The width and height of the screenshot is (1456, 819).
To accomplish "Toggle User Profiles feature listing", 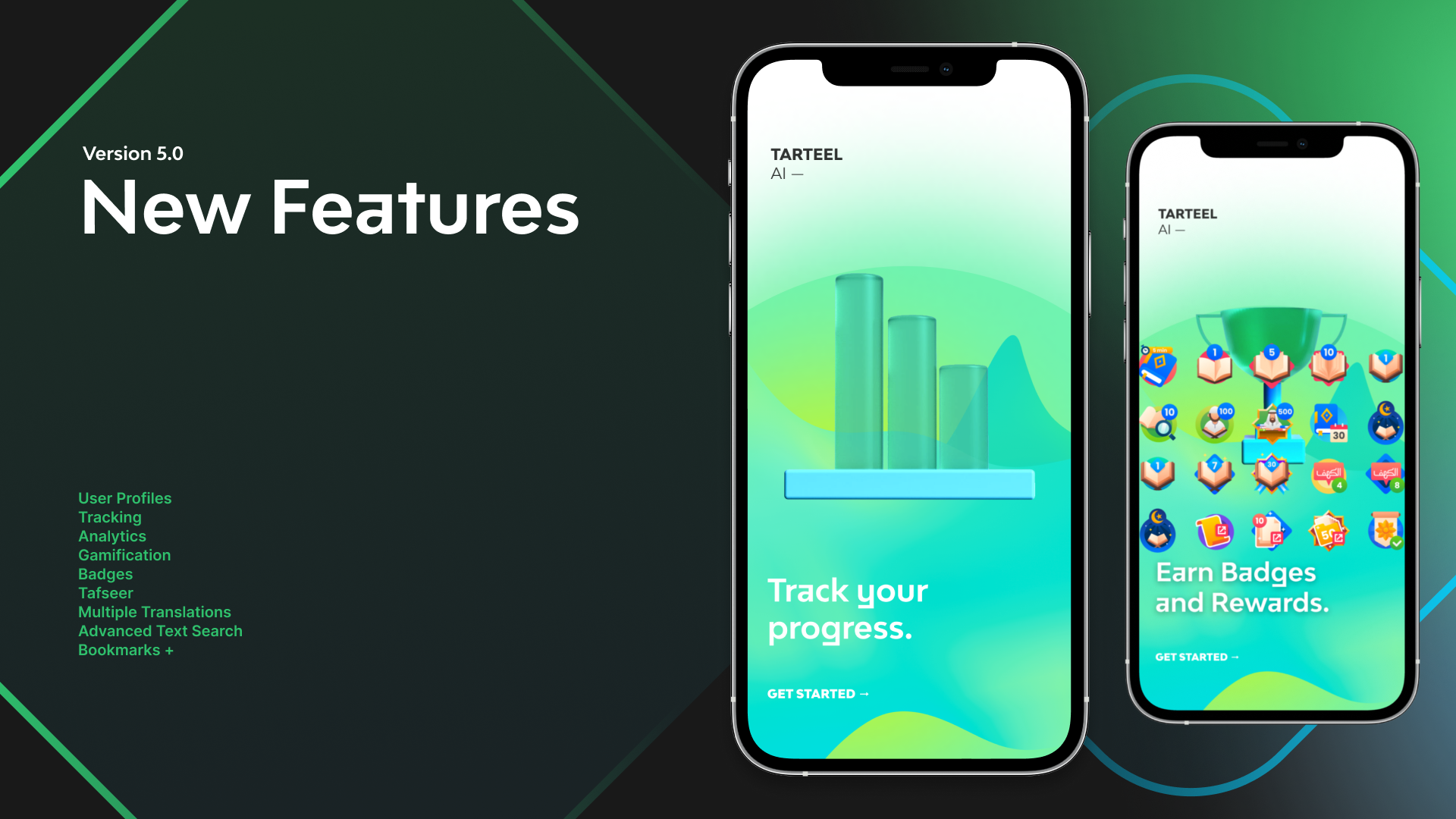I will click(x=125, y=498).
